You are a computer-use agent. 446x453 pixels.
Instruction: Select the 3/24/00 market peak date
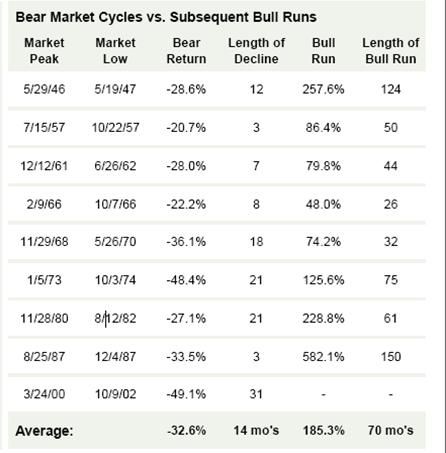point(44,394)
